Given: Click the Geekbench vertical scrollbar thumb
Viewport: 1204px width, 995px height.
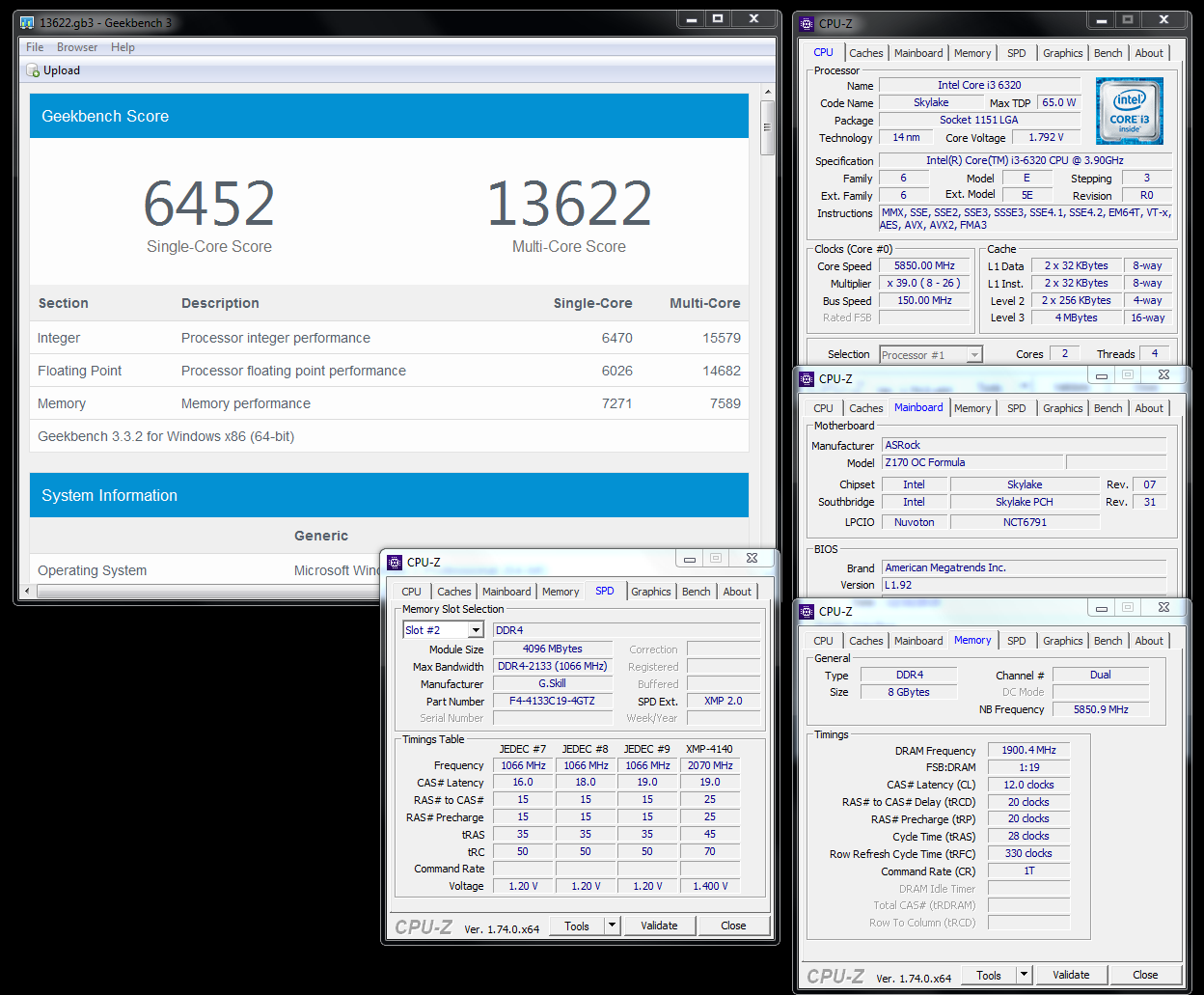Looking at the screenshot, I should coord(768,127).
